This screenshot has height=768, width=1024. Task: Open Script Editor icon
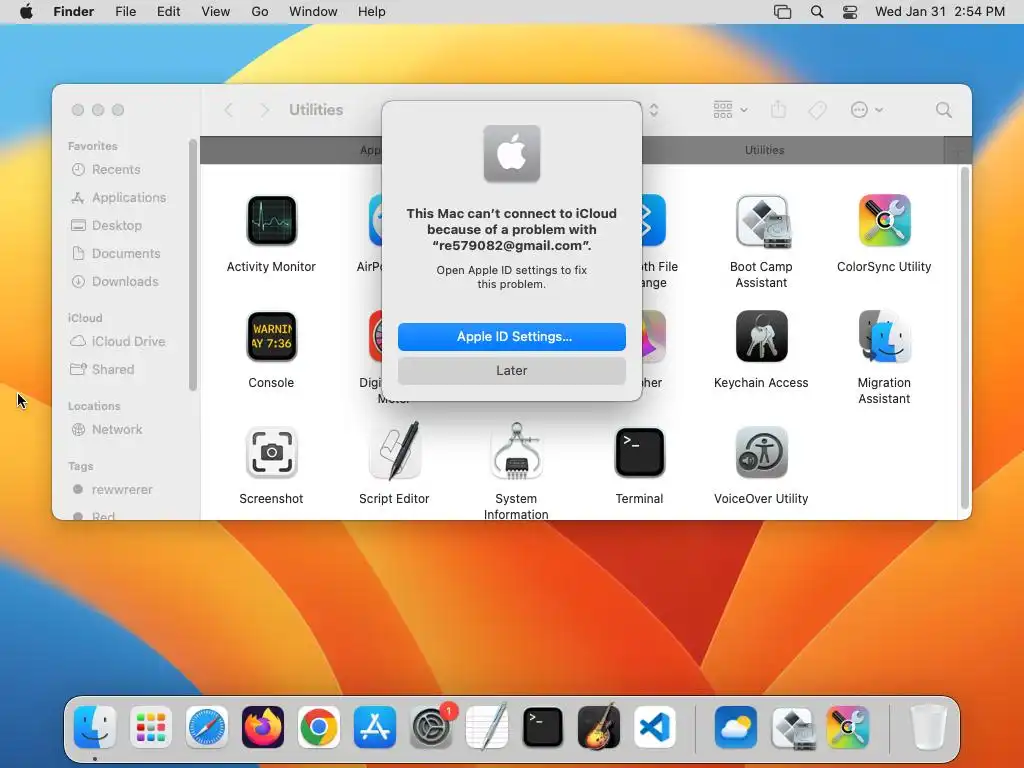[394, 451]
